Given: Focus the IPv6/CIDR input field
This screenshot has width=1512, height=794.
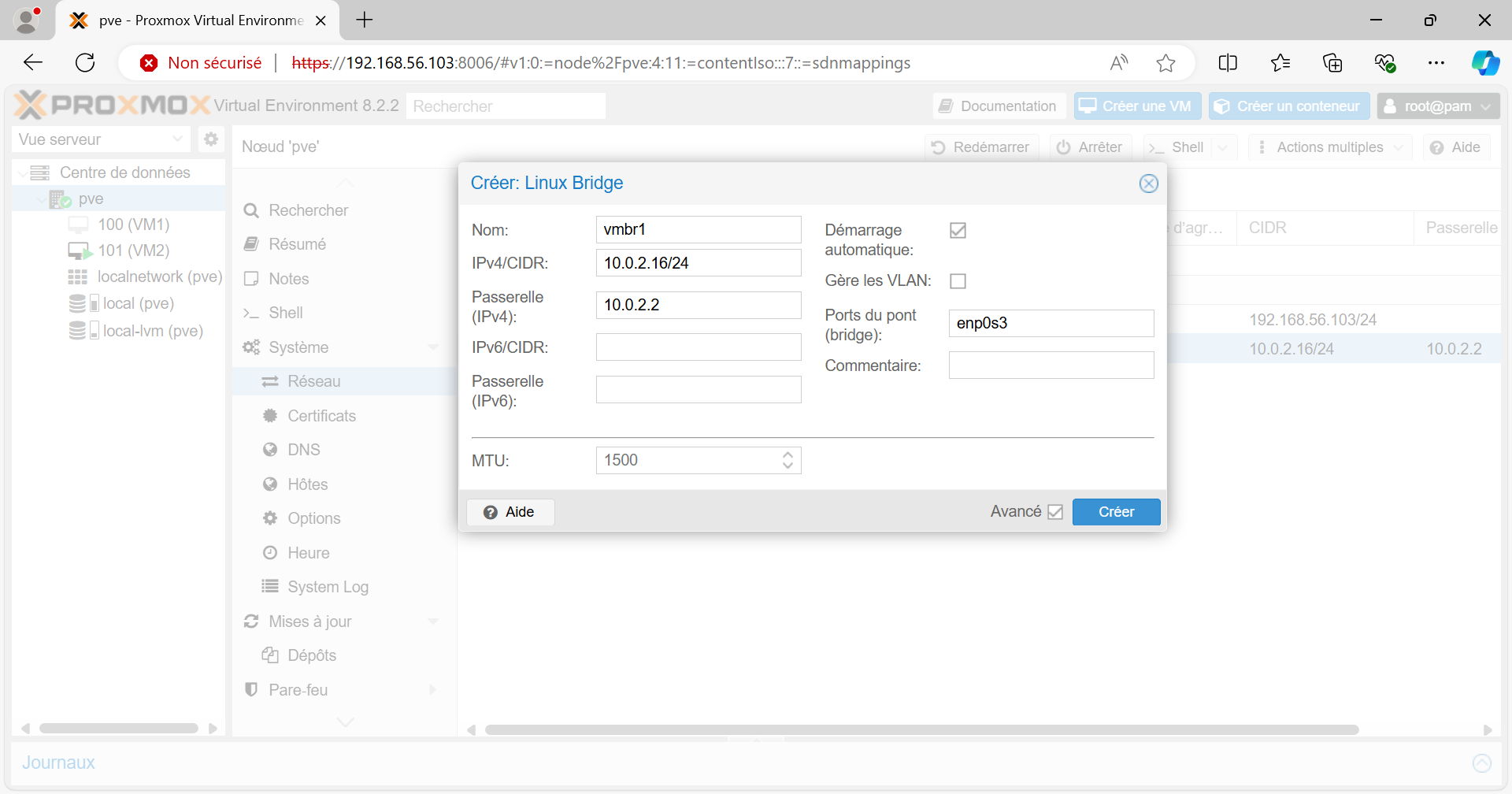Looking at the screenshot, I should [699, 347].
